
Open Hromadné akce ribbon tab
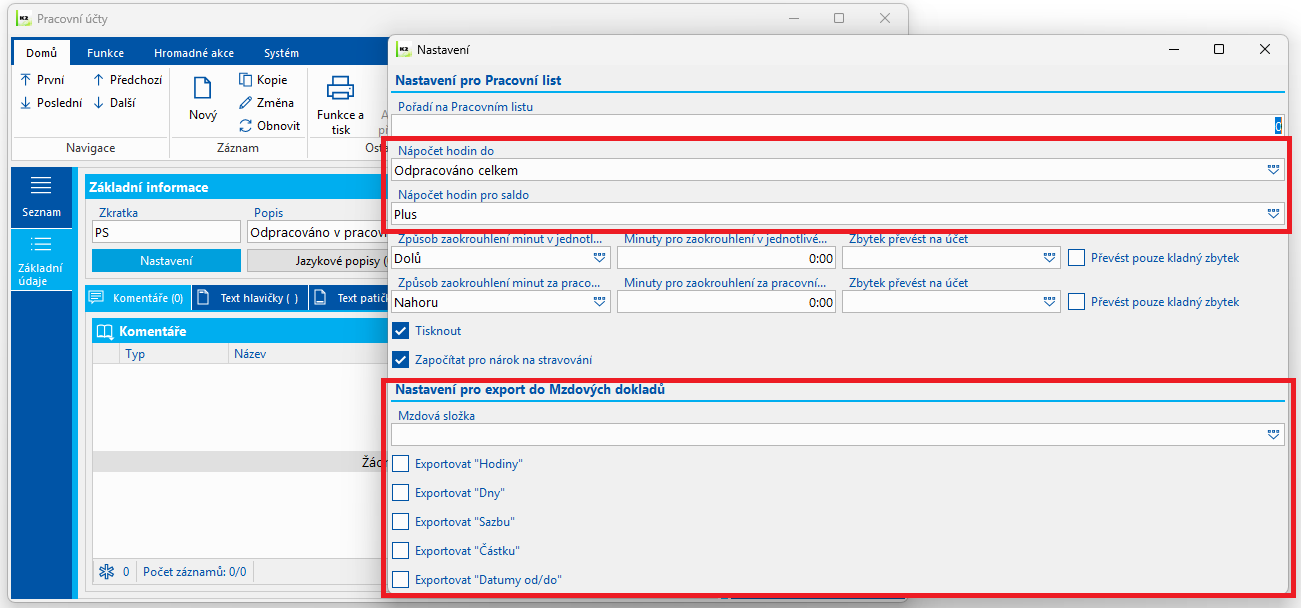pyautogui.click(x=193, y=53)
